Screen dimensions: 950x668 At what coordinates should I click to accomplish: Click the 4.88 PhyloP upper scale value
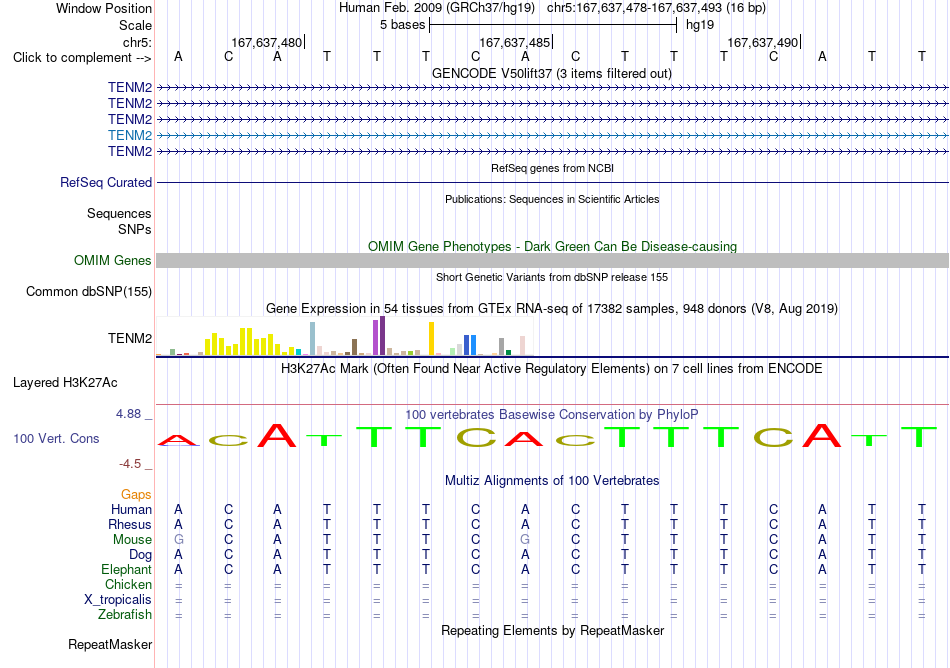[x=128, y=414]
